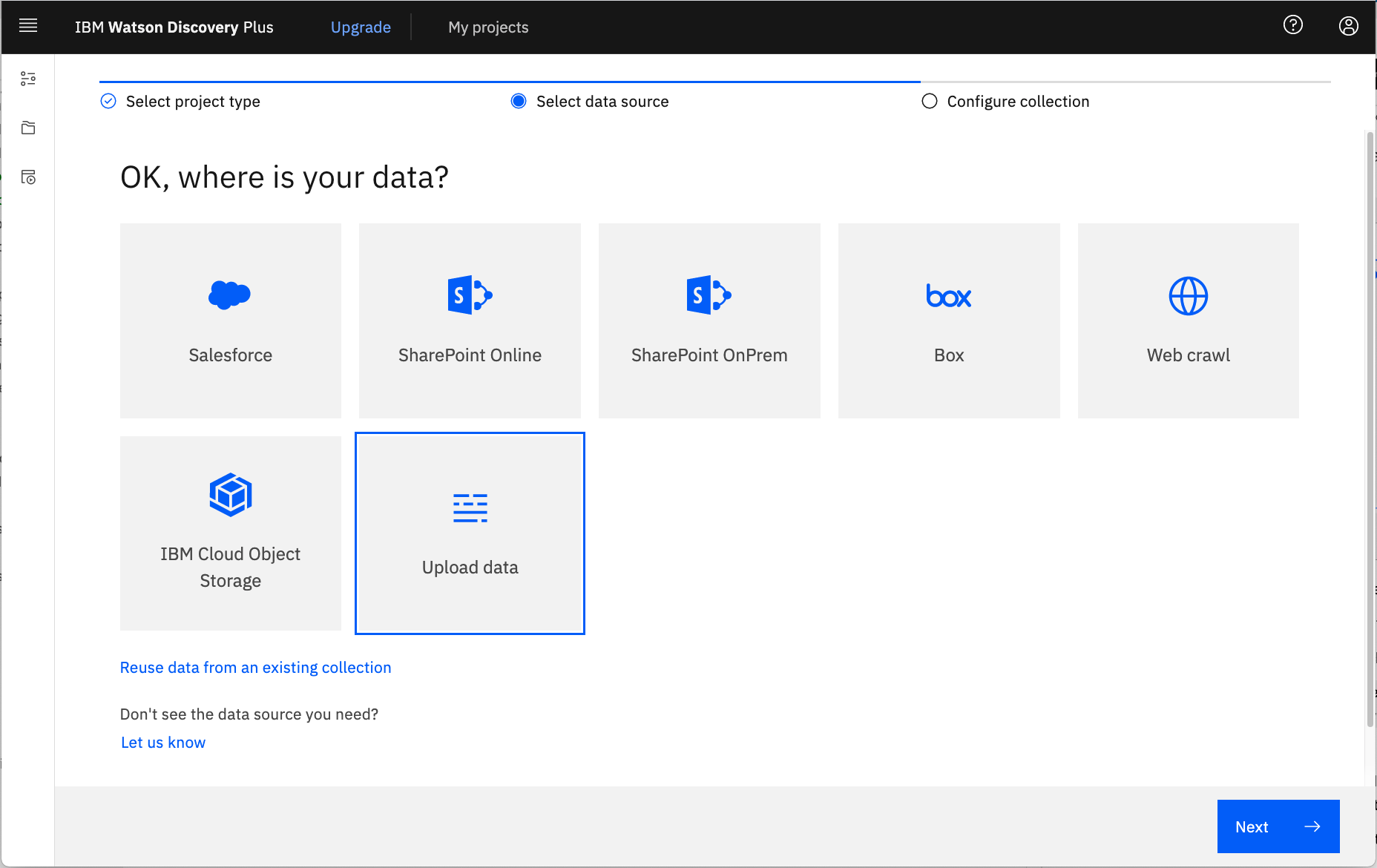The height and width of the screenshot is (868, 1377).
Task: Click the Select data source step indicator
Action: coord(590,102)
